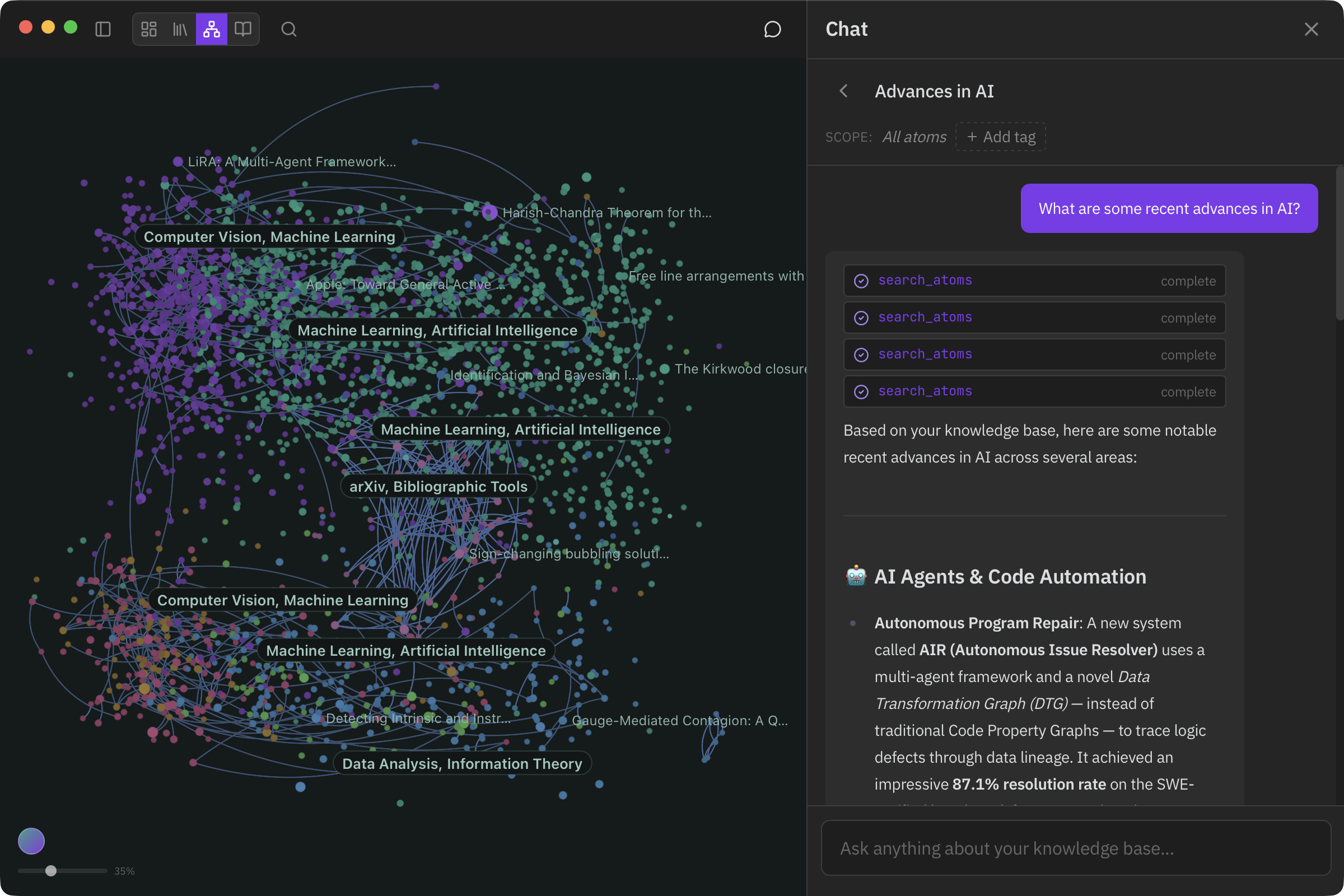
Task: Click the gradient sphere control in bottom-left
Action: 31,841
